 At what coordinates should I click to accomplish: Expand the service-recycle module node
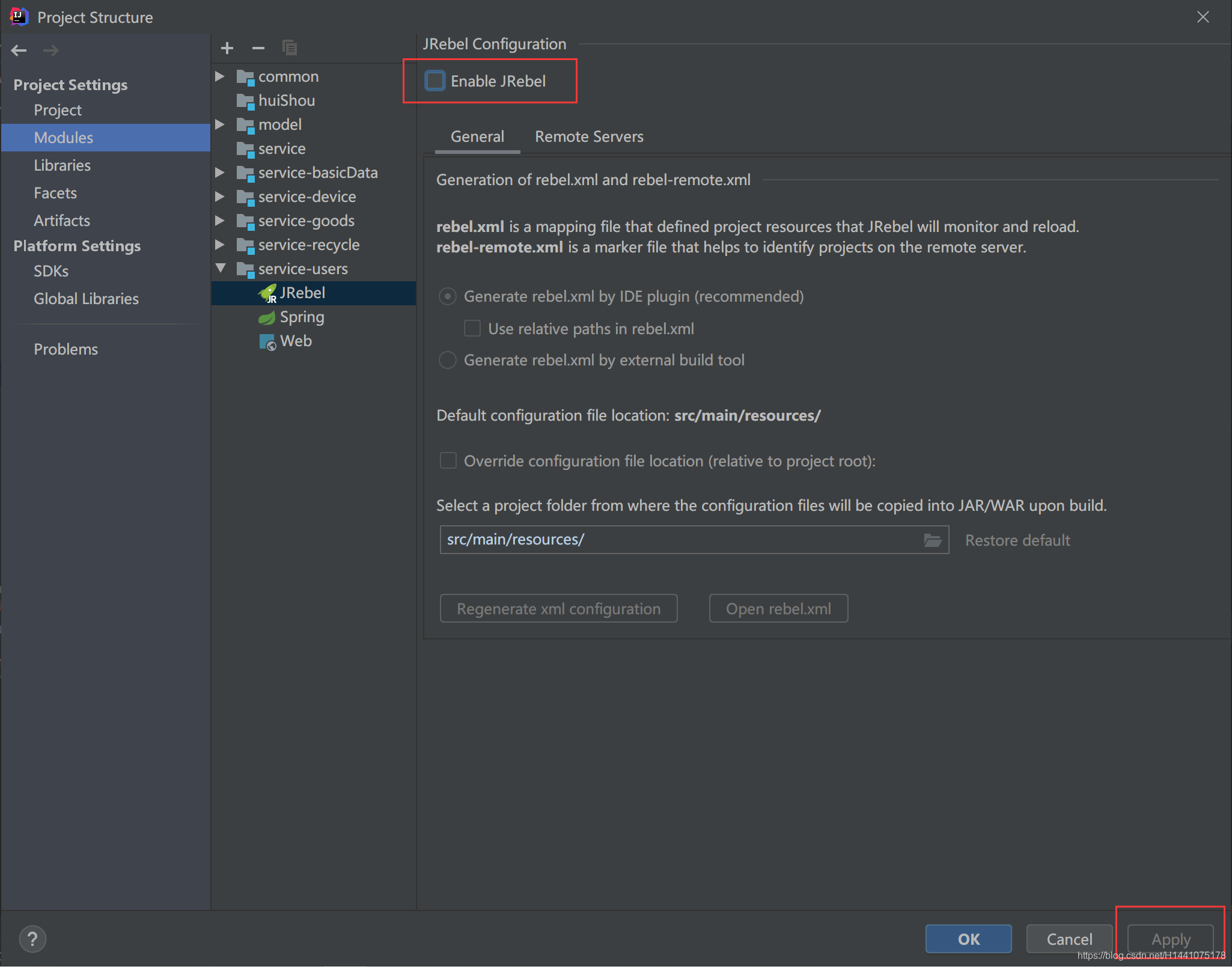(x=220, y=245)
